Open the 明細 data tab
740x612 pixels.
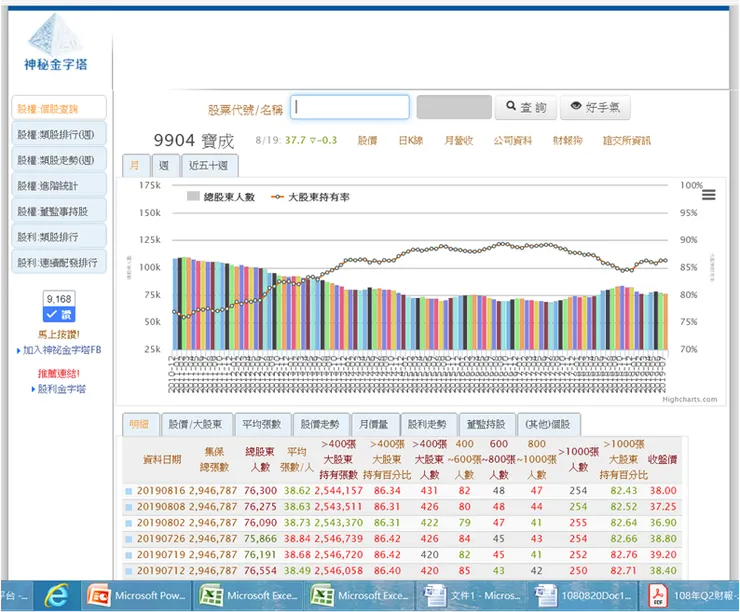140,424
